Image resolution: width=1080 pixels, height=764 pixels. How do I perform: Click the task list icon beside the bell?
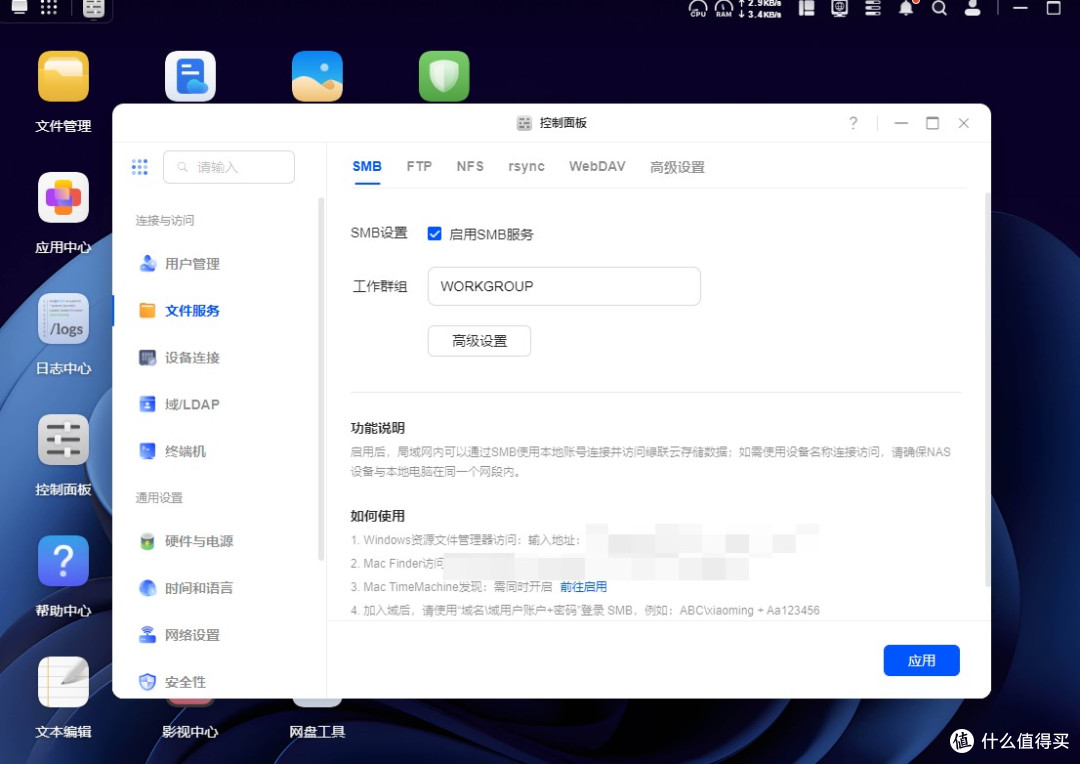873,8
